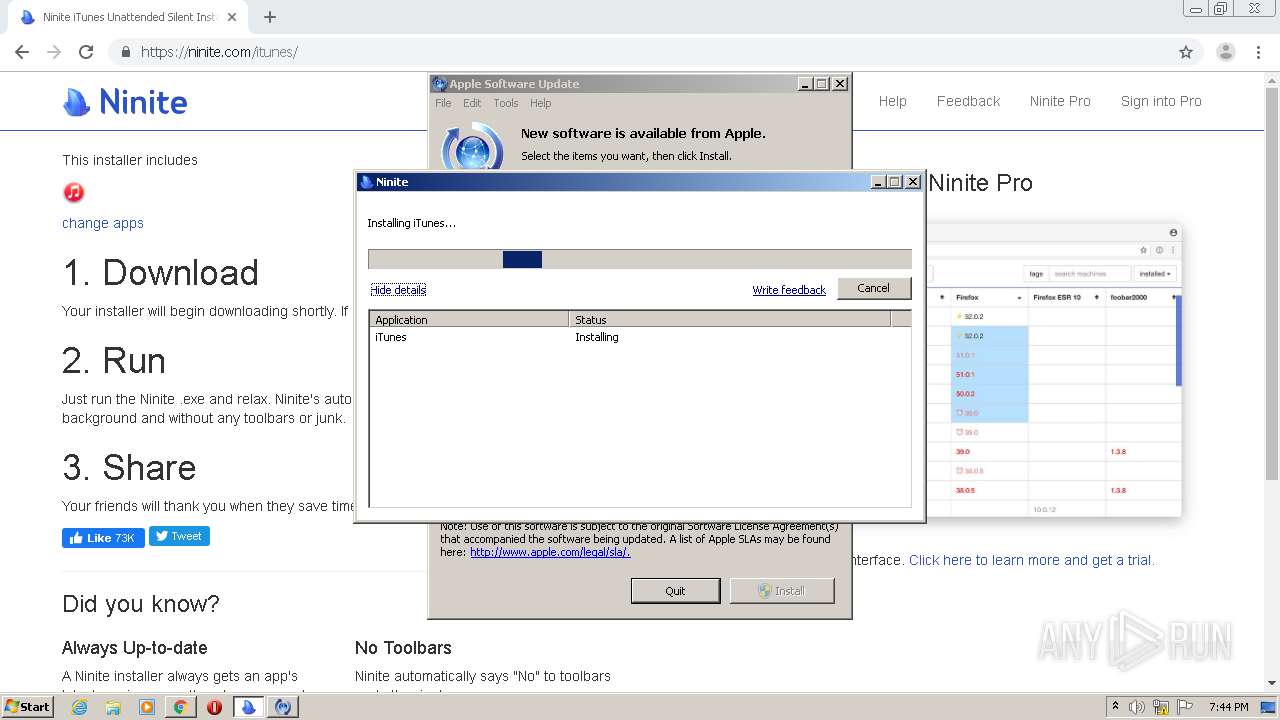This screenshot has width=1280, height=720.
Task: Click the Ninite Pro dashboard screenshot thumbnail
Action: tap(1053, 370)
